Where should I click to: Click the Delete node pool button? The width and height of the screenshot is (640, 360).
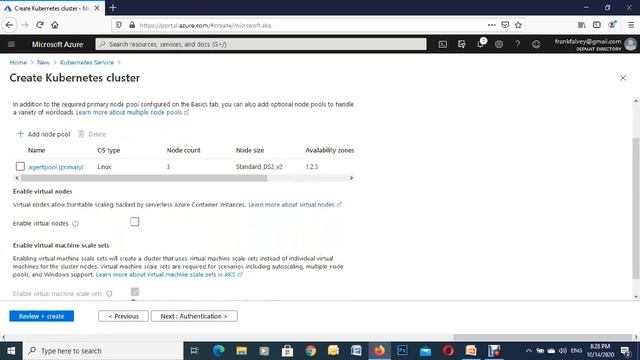tap(92, 134)
